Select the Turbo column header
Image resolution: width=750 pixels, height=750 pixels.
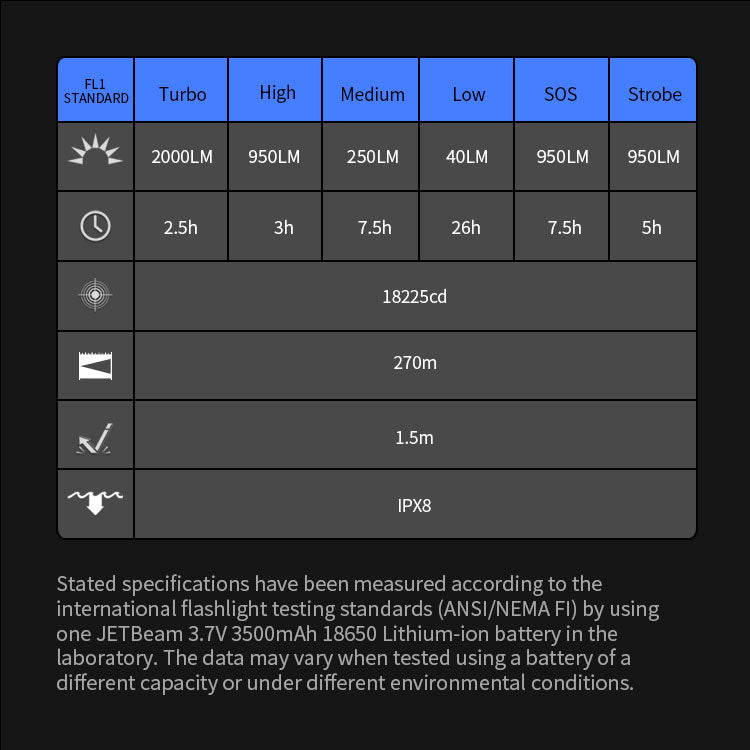182,94
